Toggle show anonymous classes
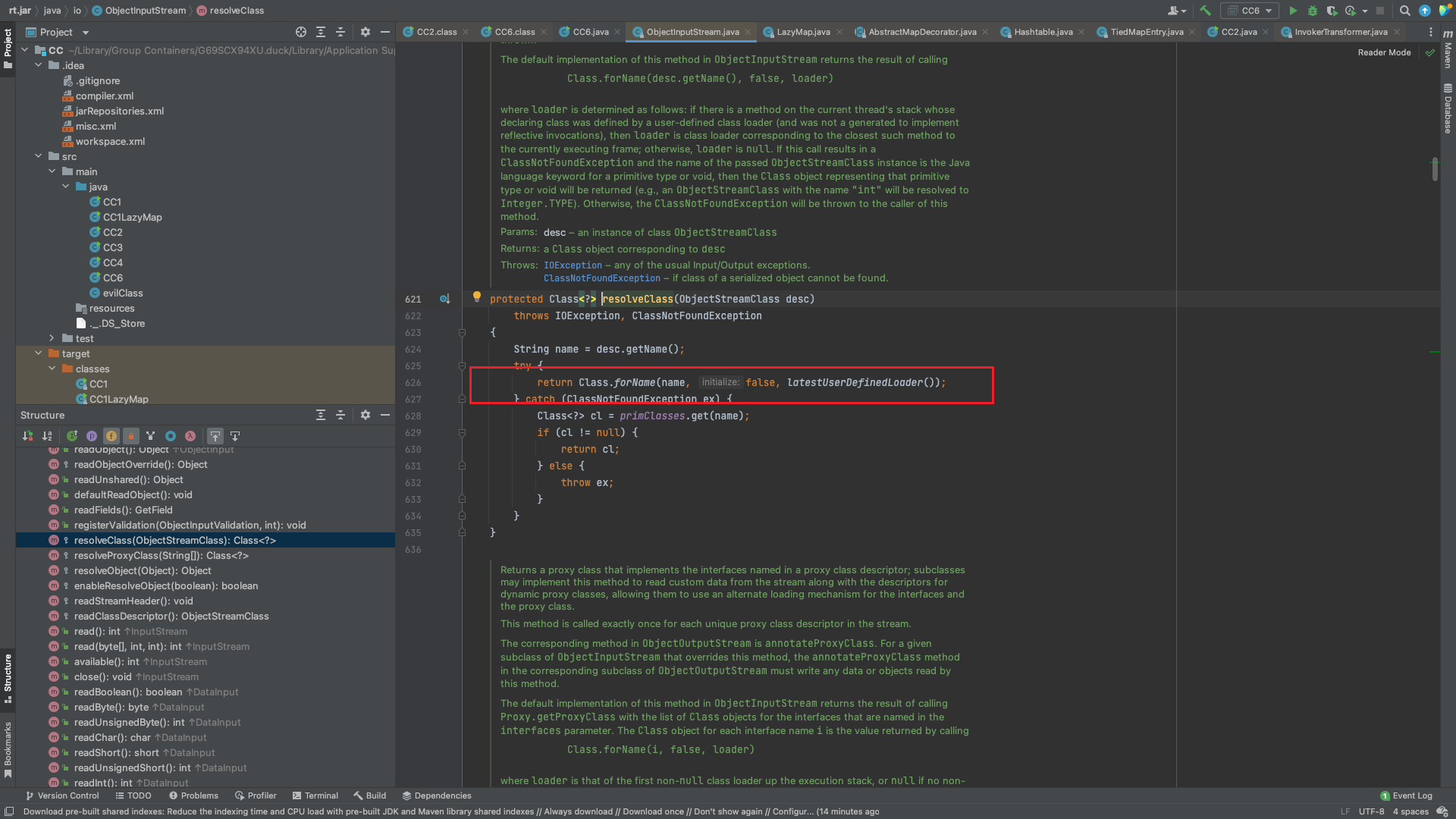Screen dimensions: 1456x819 (151, 436)
